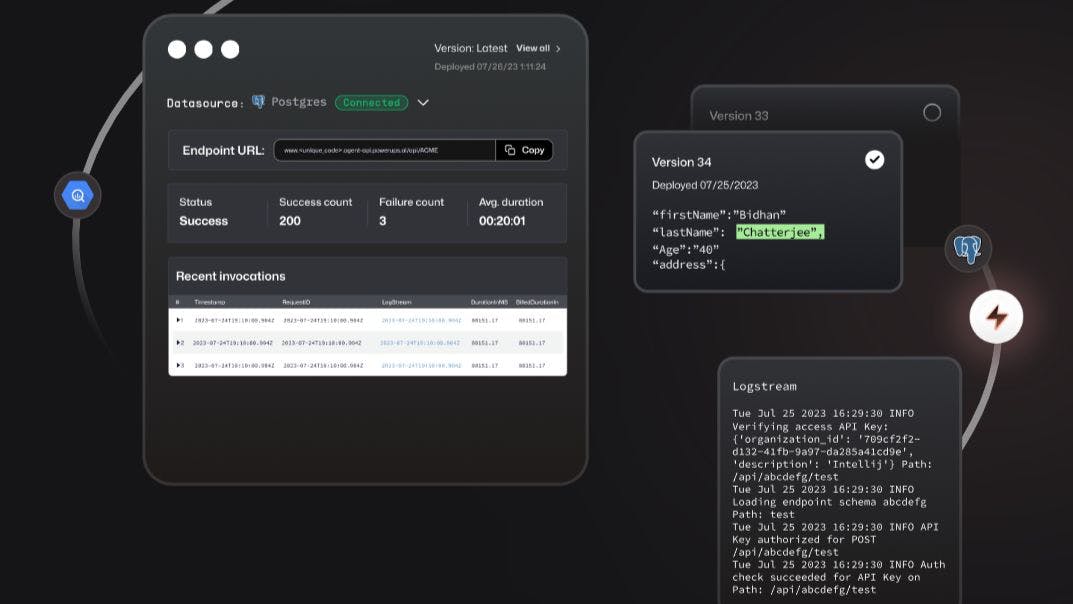1073x604 pixels.
Task: Click the copy icon in the Copy button
Action: (510, 150)
